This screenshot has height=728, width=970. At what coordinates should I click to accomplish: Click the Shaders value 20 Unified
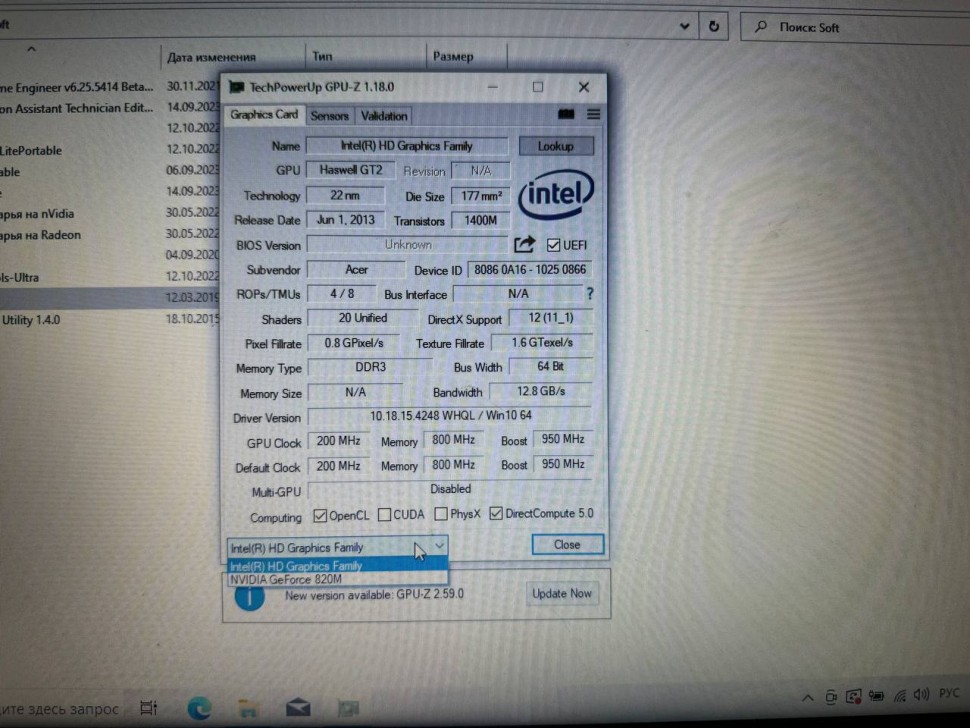pos(363,318)
